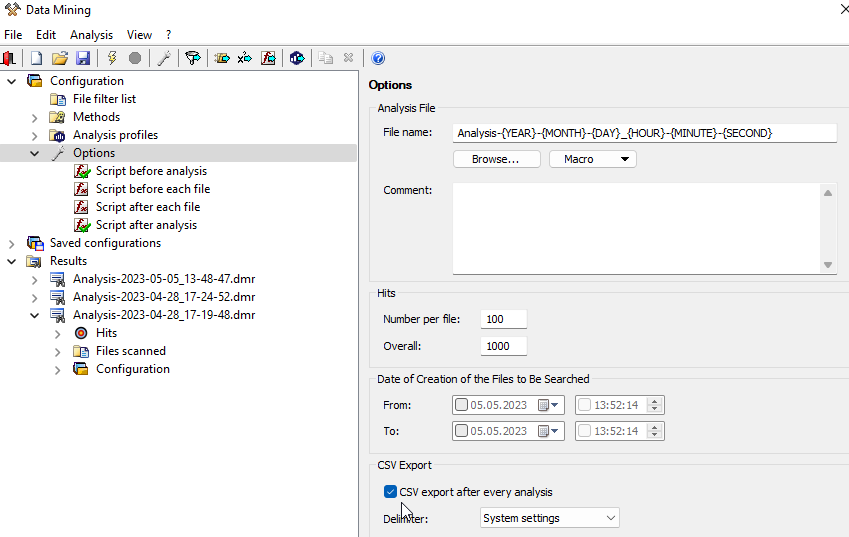Enable the From time checkbox
This screenshot has height=537, width=849.
click(584, 404)
